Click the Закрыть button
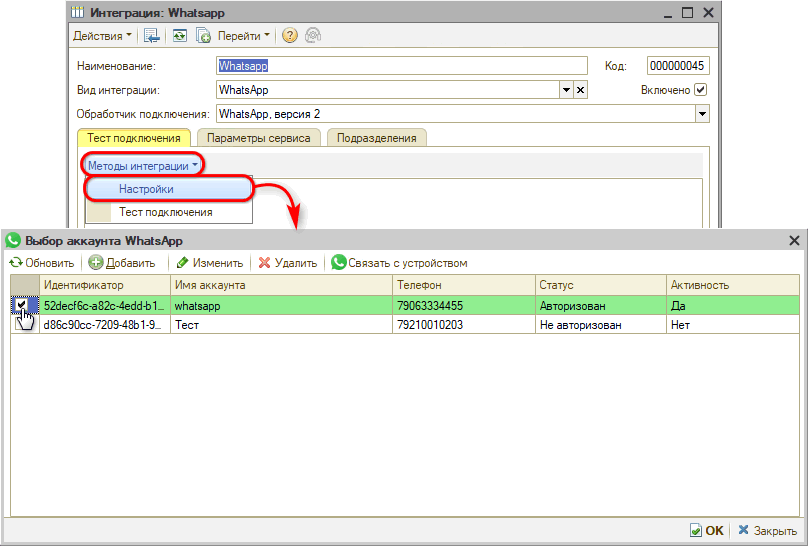 click(x=768, y=531)
